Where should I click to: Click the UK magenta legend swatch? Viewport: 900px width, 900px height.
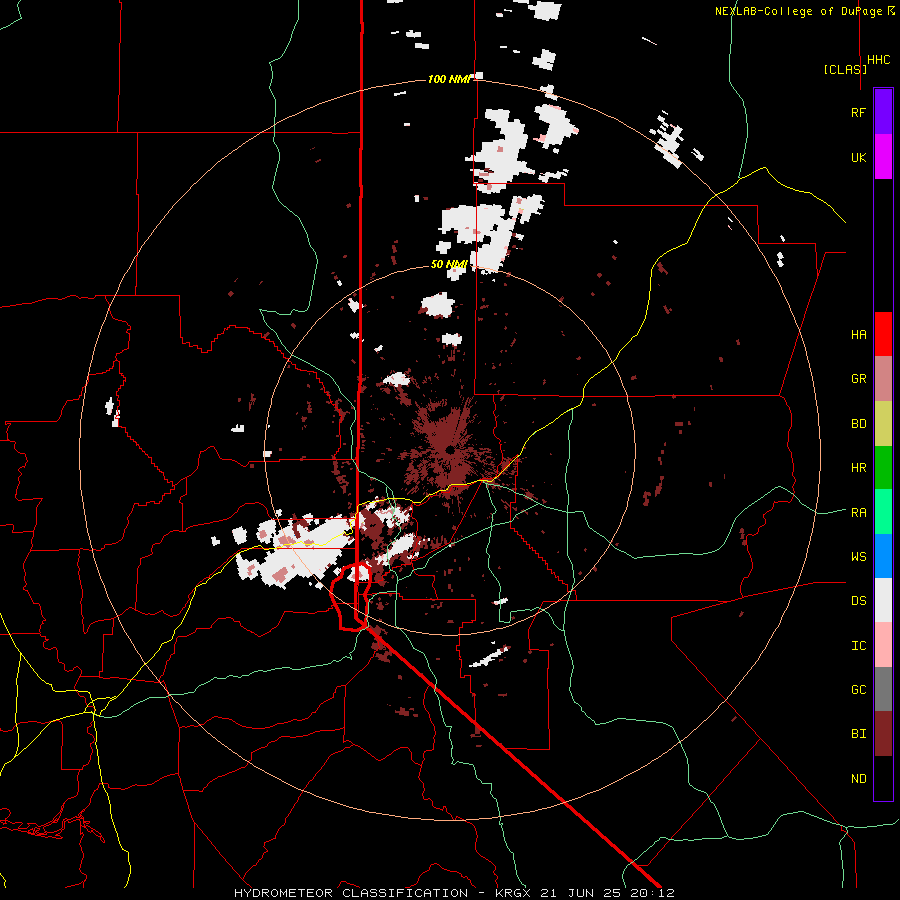883,157
